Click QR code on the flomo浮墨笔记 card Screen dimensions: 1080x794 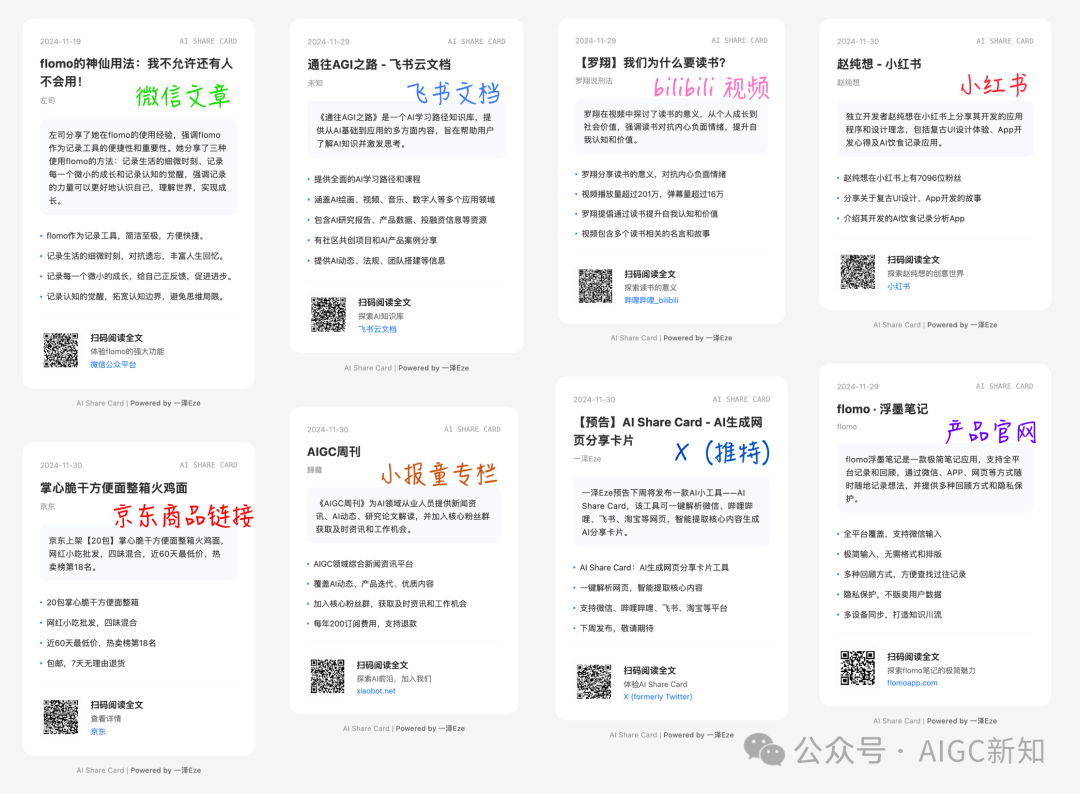tap(858, 668)
